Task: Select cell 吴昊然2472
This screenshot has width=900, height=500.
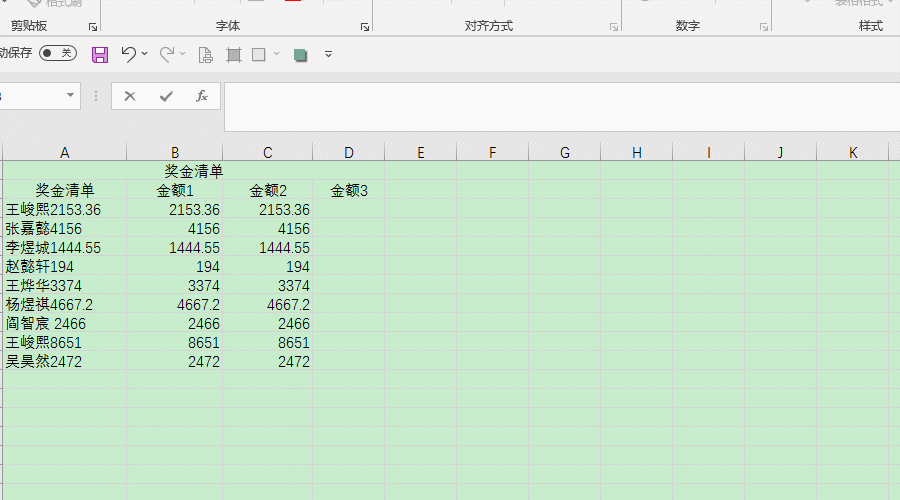Action: [x=65, y=361]
